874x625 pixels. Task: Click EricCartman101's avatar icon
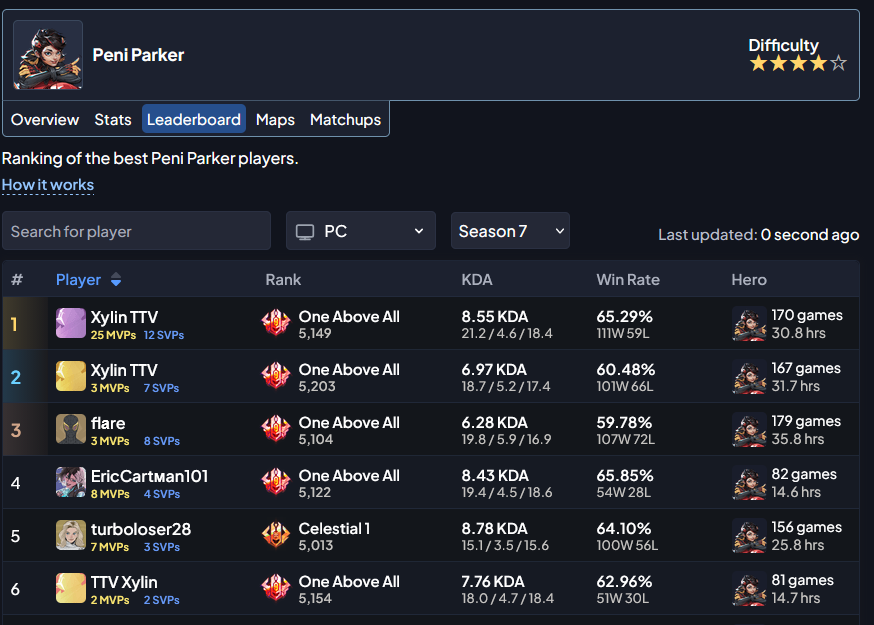point(71,482)
